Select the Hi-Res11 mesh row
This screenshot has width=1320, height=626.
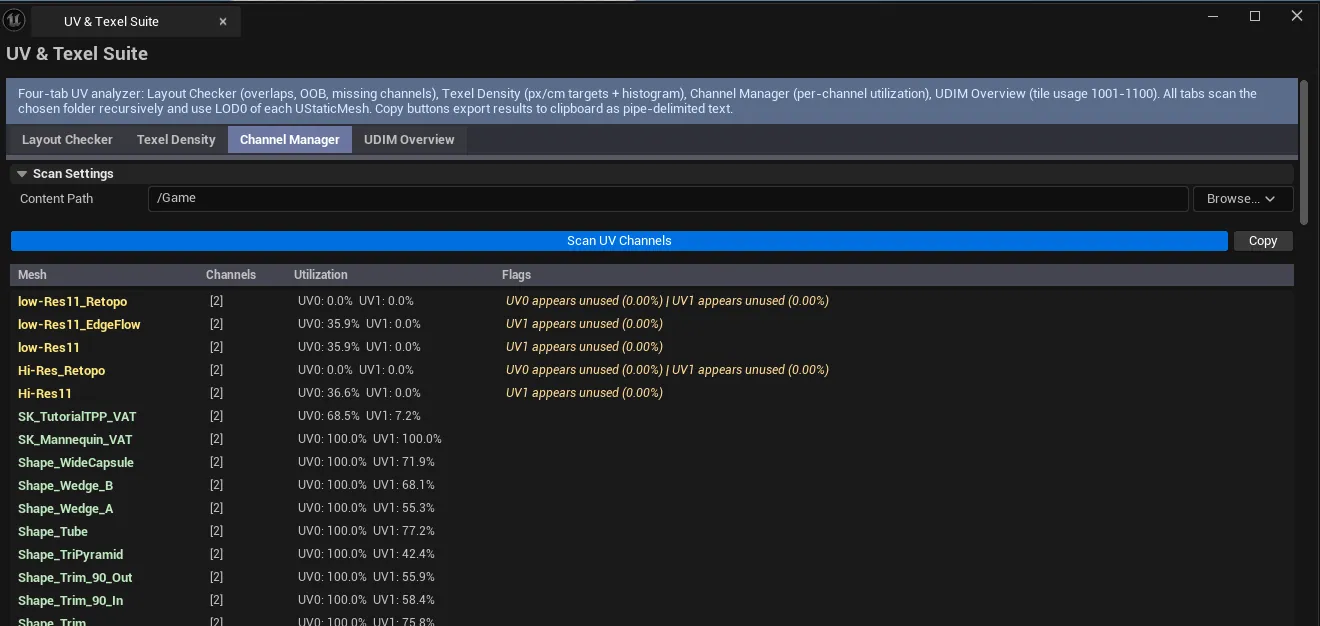click(x=652, y=393)
